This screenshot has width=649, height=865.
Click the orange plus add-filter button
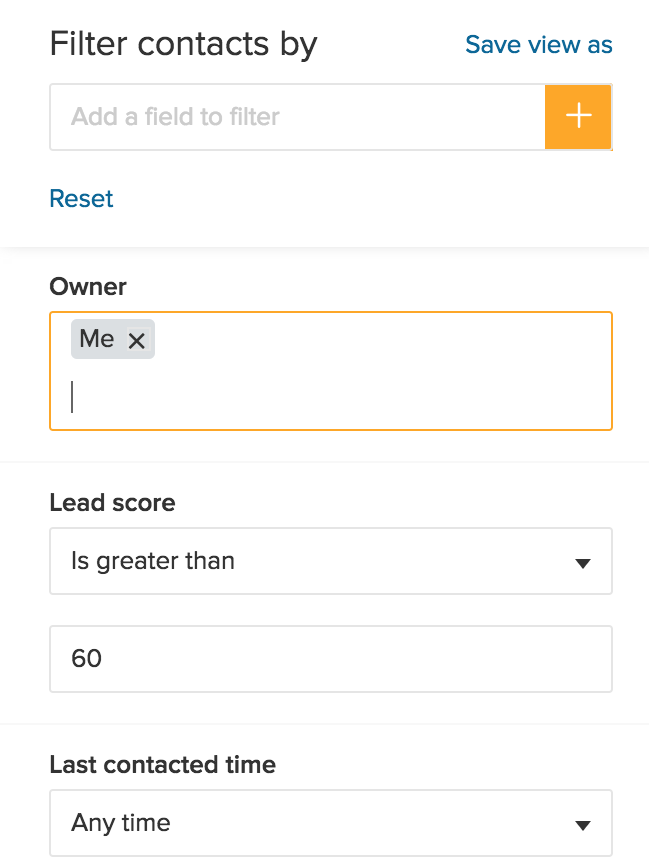coord(578,116)
